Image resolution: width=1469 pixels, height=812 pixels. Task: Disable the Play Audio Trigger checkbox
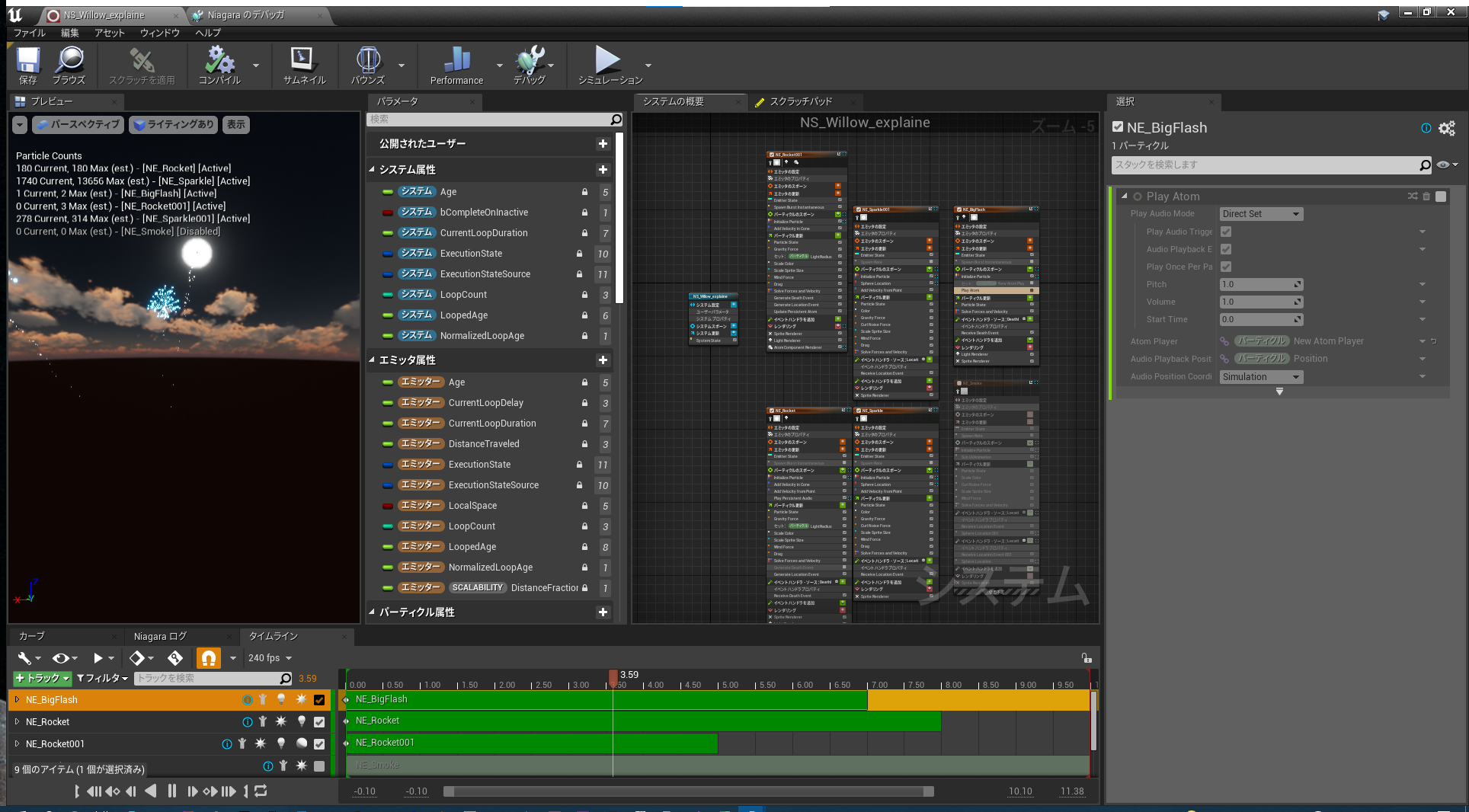1226,232
